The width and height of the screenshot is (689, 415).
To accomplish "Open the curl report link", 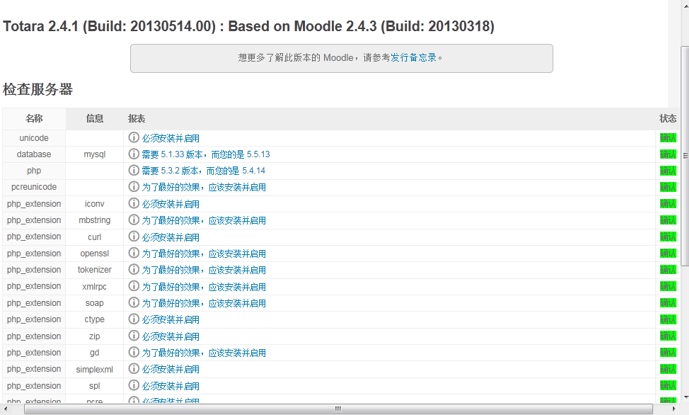I will 170,237.
